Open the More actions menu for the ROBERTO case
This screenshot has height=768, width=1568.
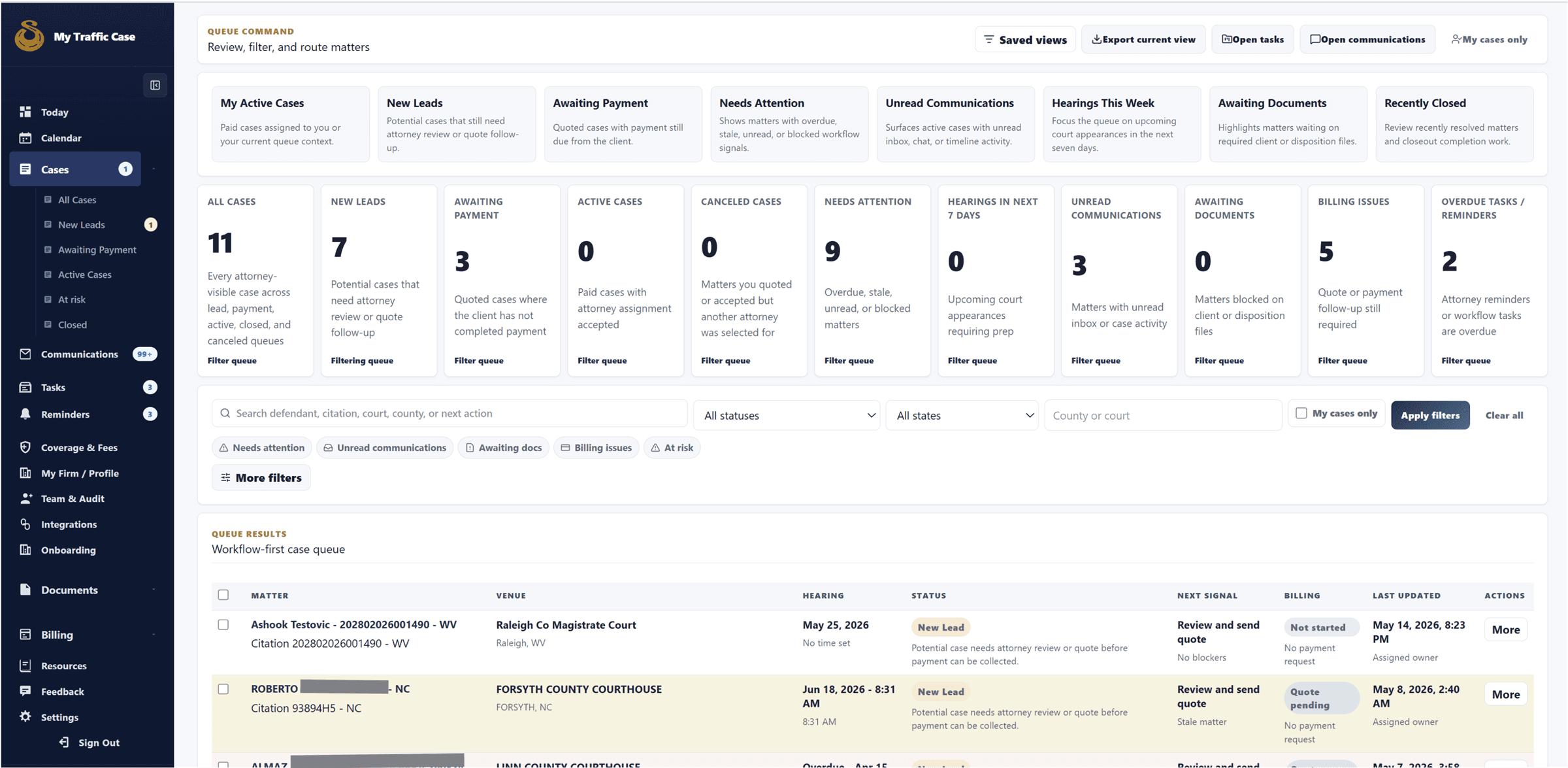[1506, 695]
